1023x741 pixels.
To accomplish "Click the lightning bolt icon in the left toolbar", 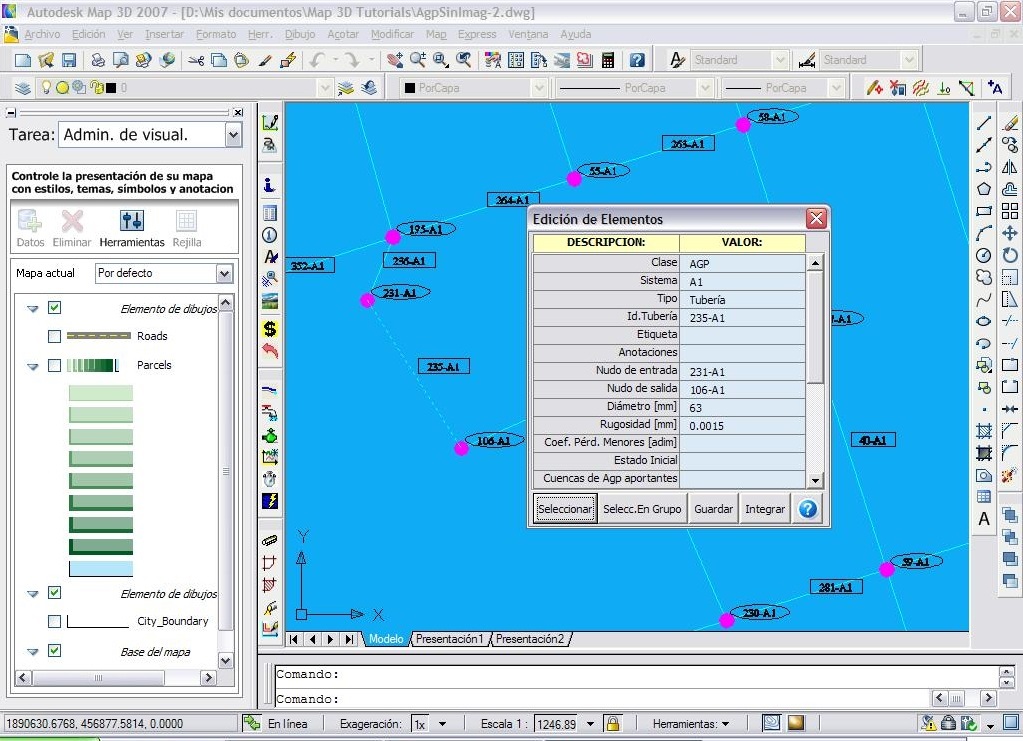I will coord(269,500).
